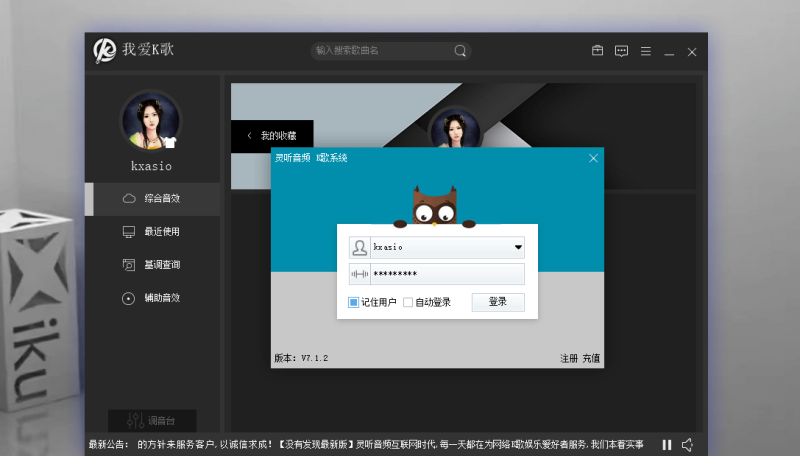Close the 我爱K歌 main window

[x=692, y=52]
